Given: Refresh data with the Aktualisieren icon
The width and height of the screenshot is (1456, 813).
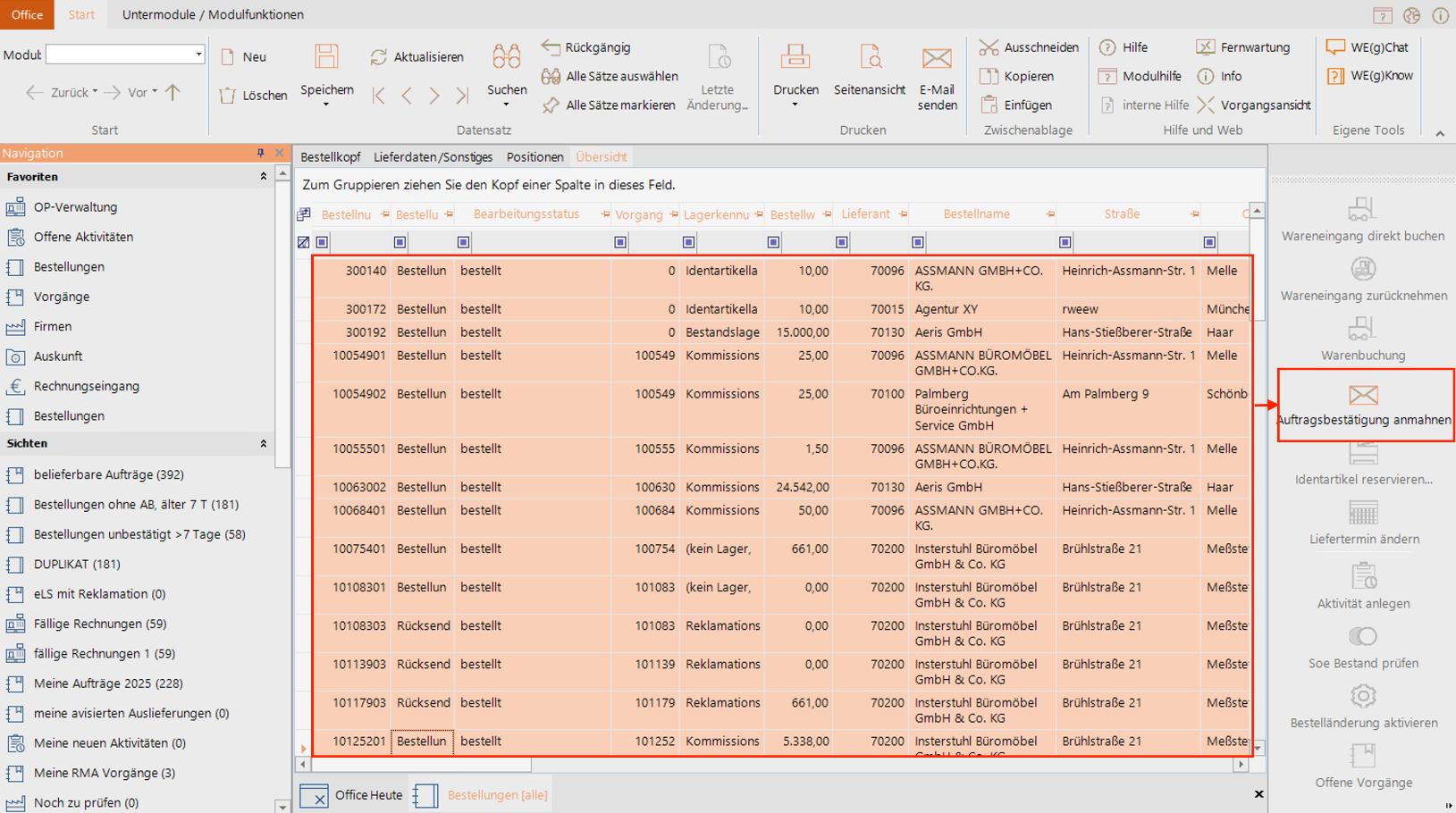Looking at the screenshot, I should coord(379,57).
